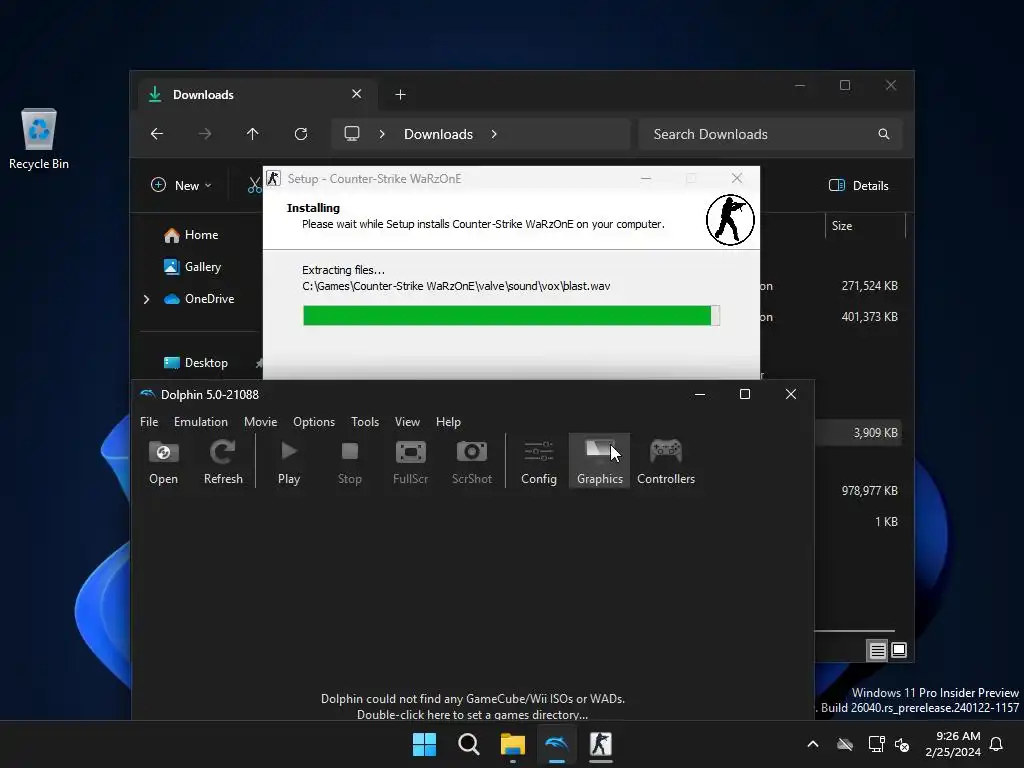Open the Recycle Bin on desktop
The height and width of the screenshot is (768, 1024).
39,139
